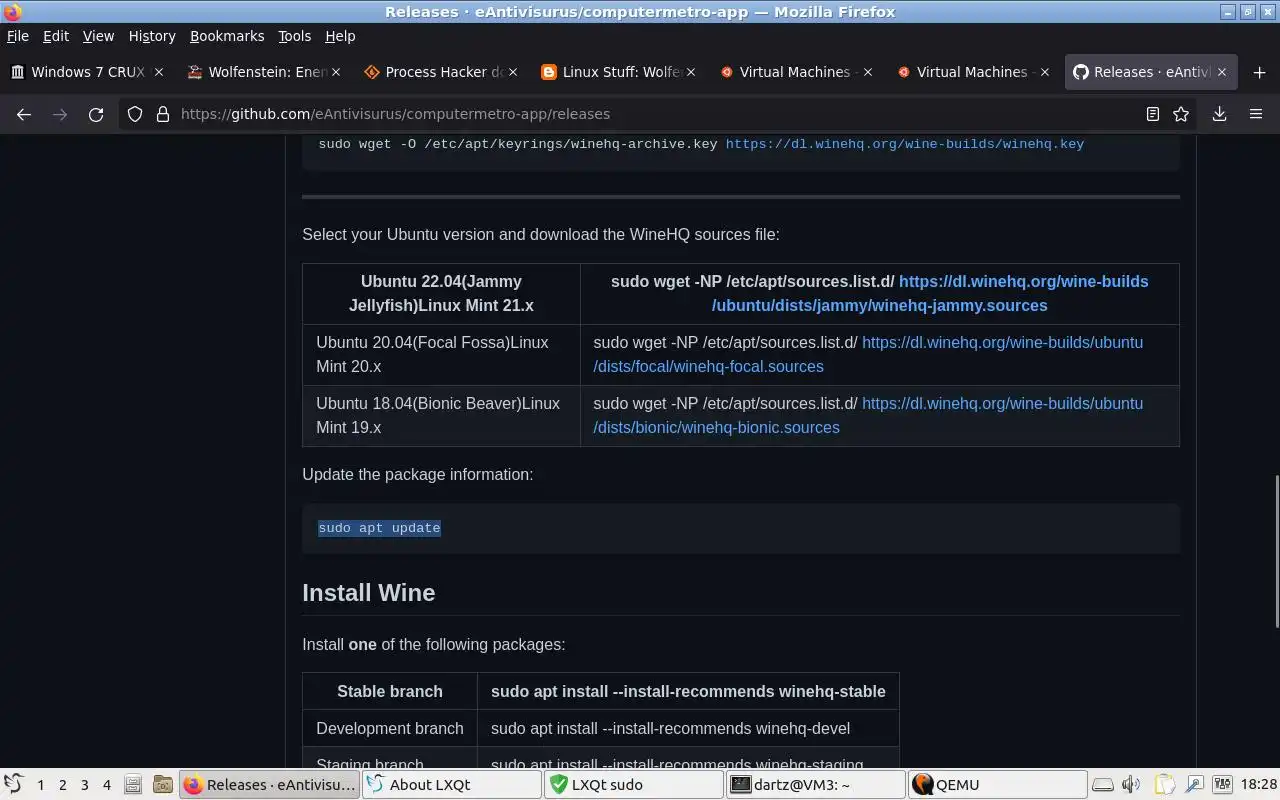This screenshot has width=1280, height=800.
Task: Open the clipboard manager tray icon
Action: (x=1164, y=785)
